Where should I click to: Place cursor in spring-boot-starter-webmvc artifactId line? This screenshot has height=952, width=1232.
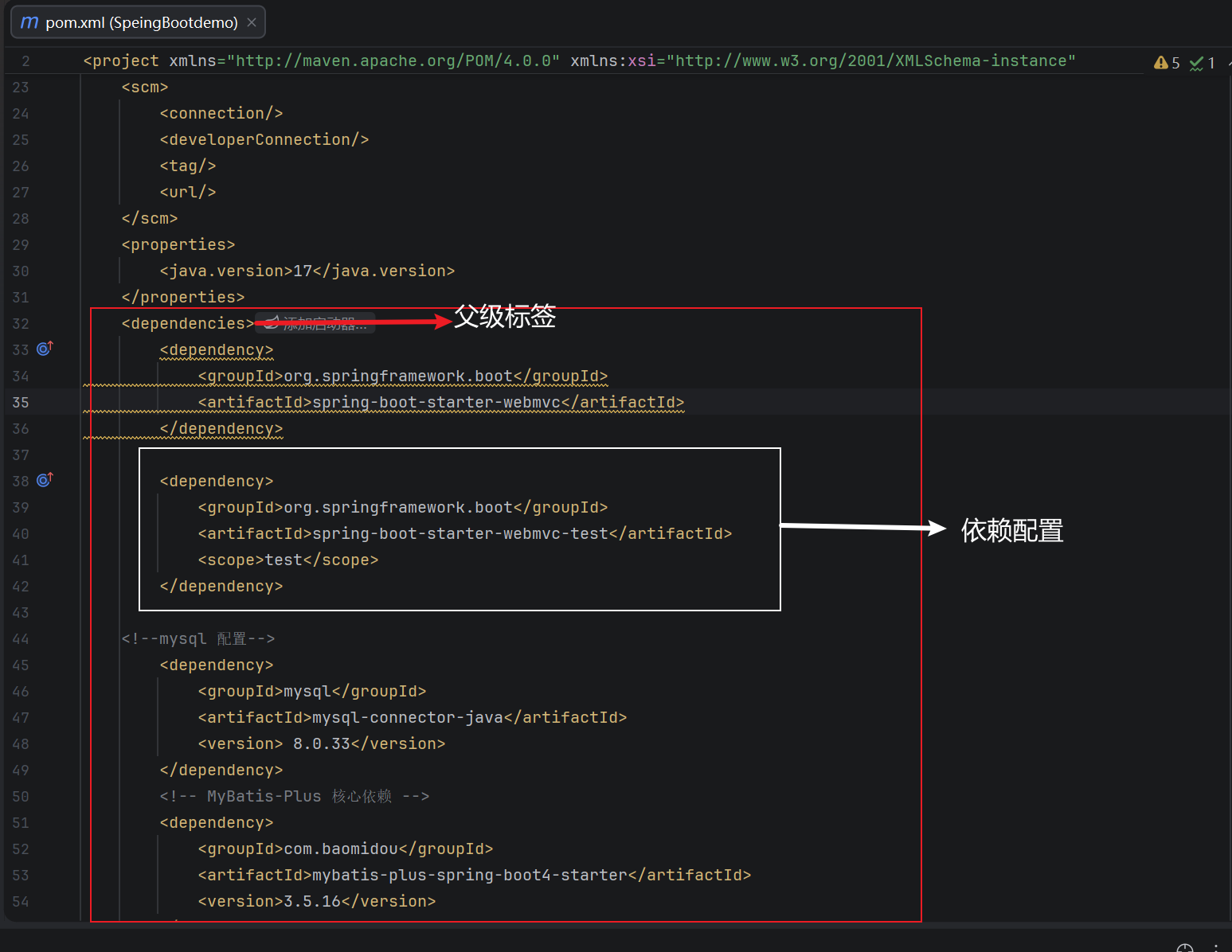tap(441, 402)
